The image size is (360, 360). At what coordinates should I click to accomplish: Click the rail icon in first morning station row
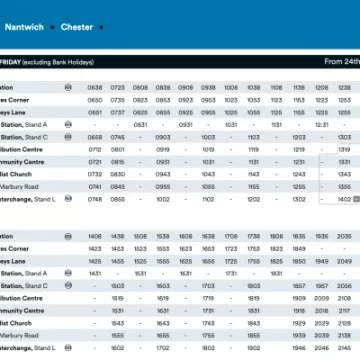[x=68, y=87]
